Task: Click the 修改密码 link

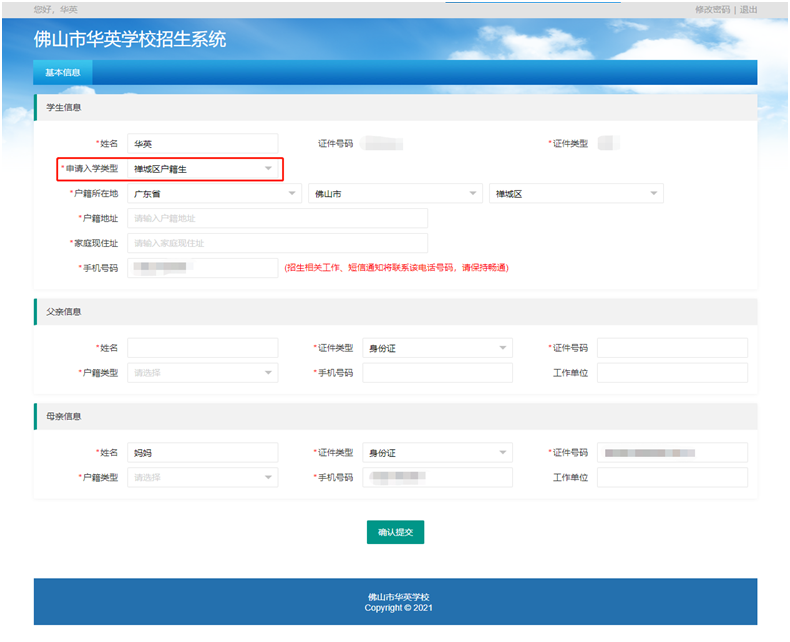Action: [712, 9]
